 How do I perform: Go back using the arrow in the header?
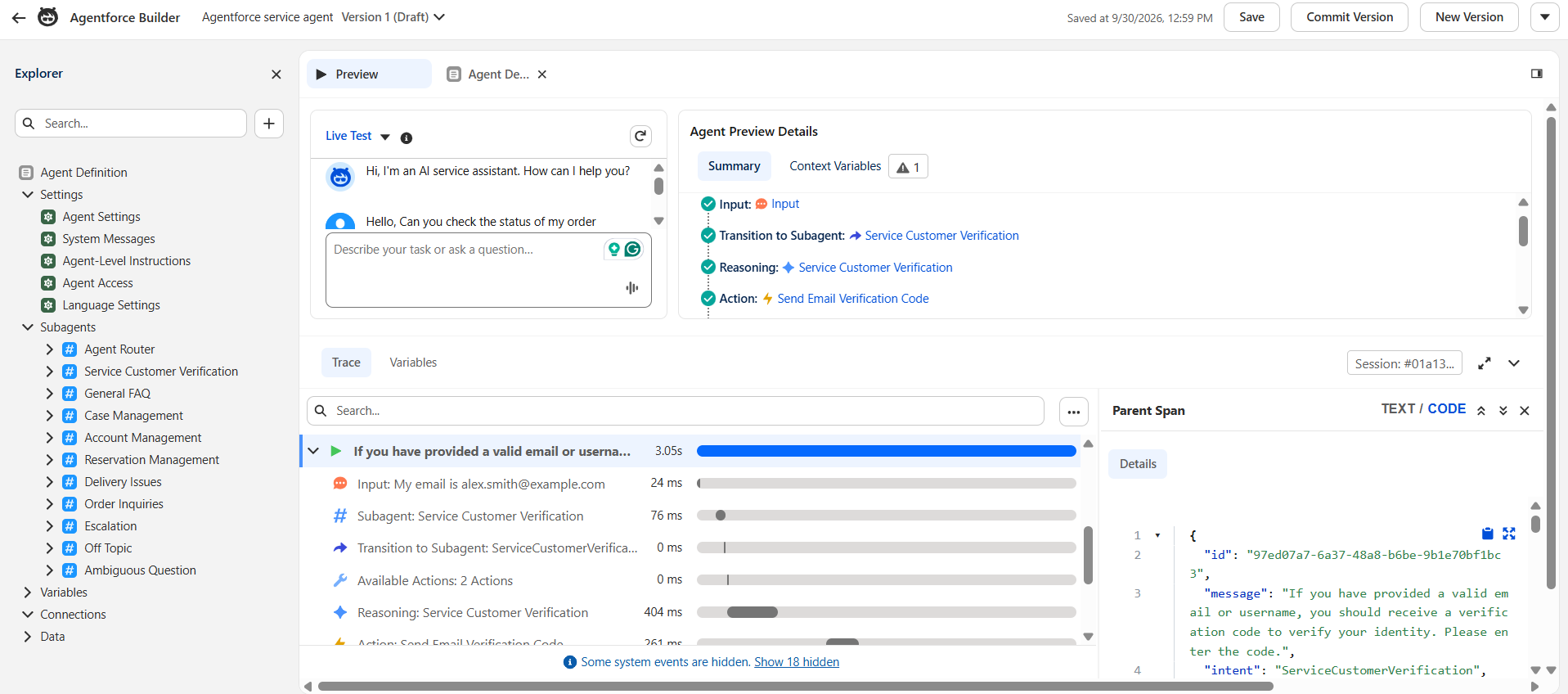pos(18,17)
